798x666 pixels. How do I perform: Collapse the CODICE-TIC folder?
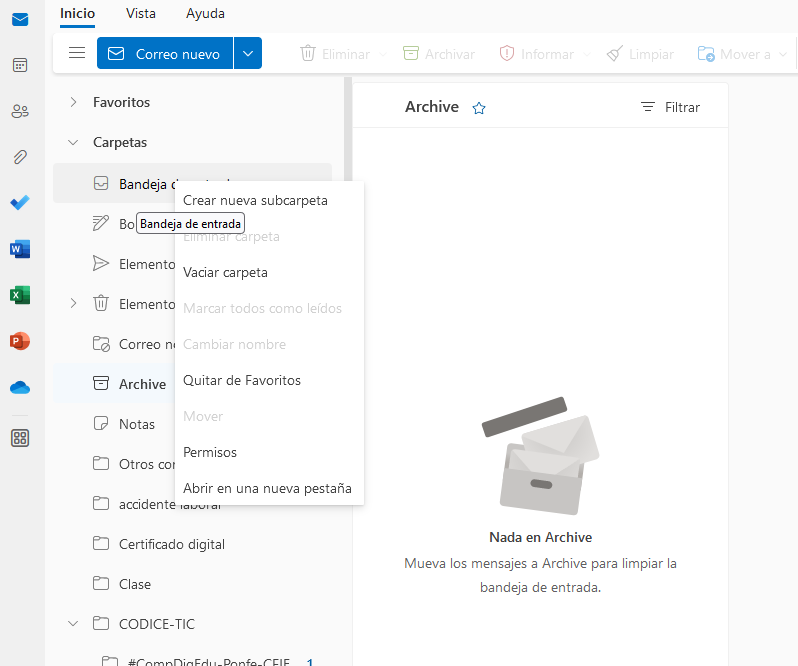coord(73,624)
